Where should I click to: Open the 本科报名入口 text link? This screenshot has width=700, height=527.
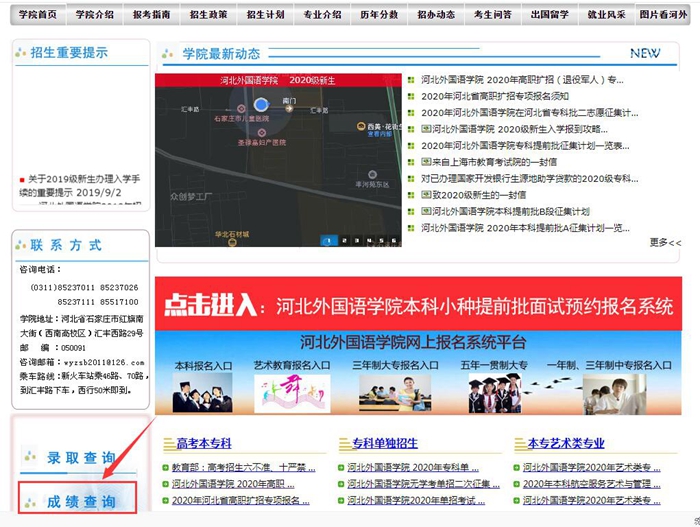(x=204, y=366)
